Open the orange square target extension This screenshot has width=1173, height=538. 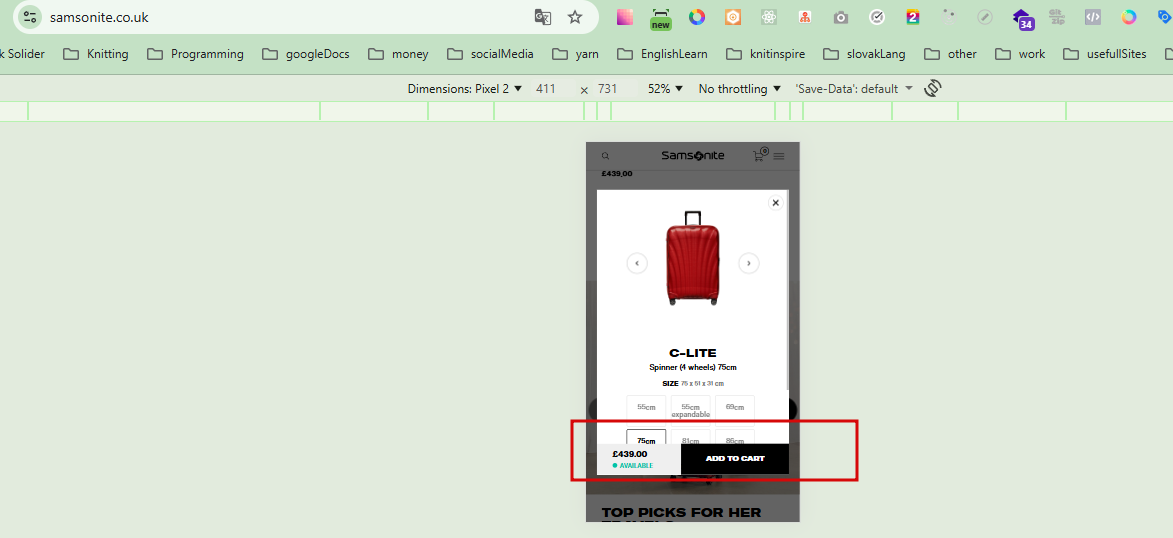coord(733,17)
